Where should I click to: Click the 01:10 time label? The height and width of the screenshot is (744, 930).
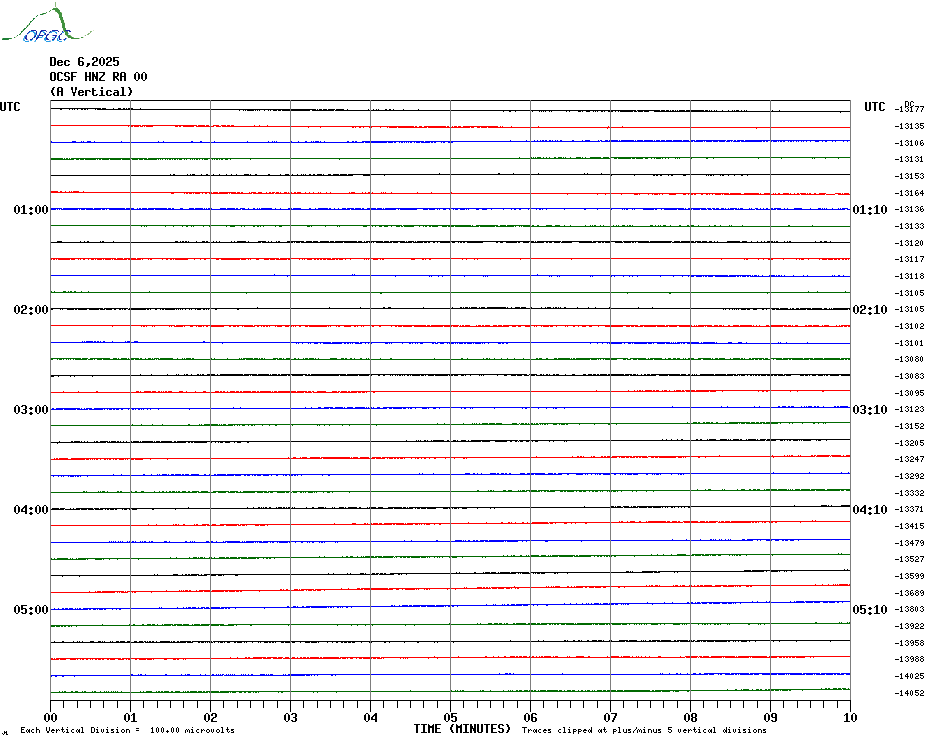click(870, 209)
